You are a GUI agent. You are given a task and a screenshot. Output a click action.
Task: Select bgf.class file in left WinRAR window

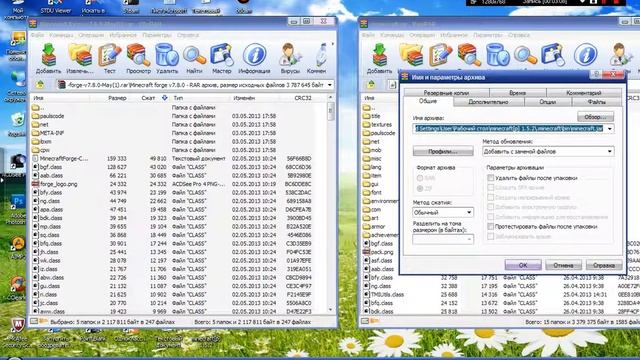coord(51,167)
